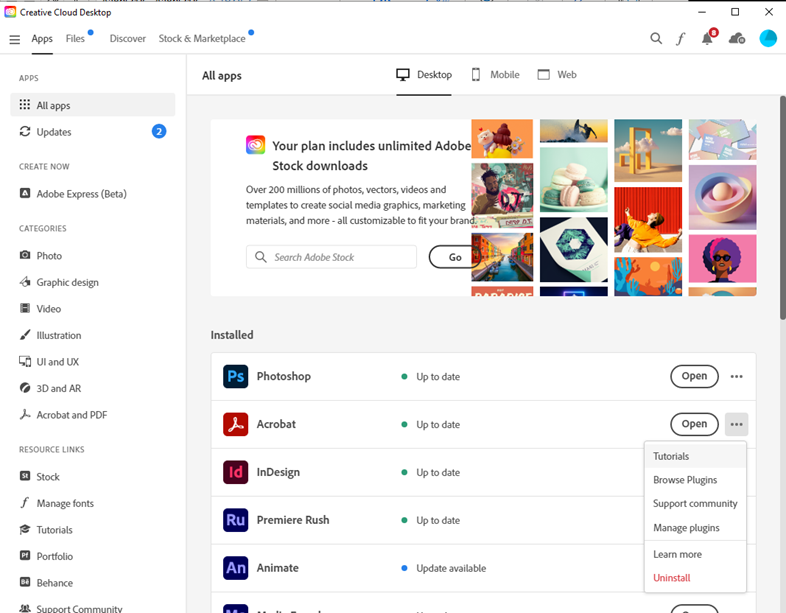Open Manage fonts resource link
The image size is (786, 613).
point(57,503)
